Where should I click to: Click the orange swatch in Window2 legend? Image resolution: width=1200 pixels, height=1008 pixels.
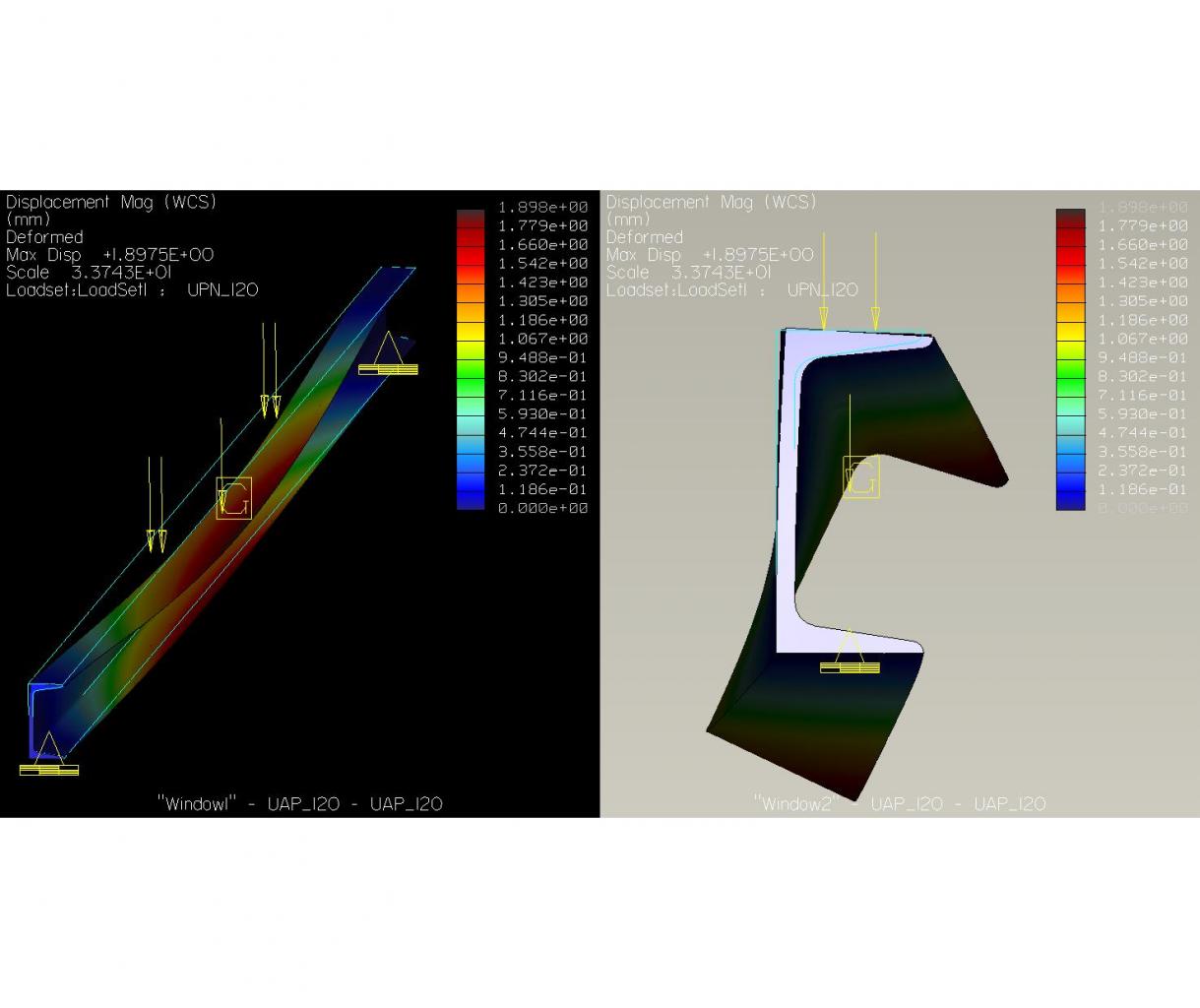click(x=1070, y=295)
